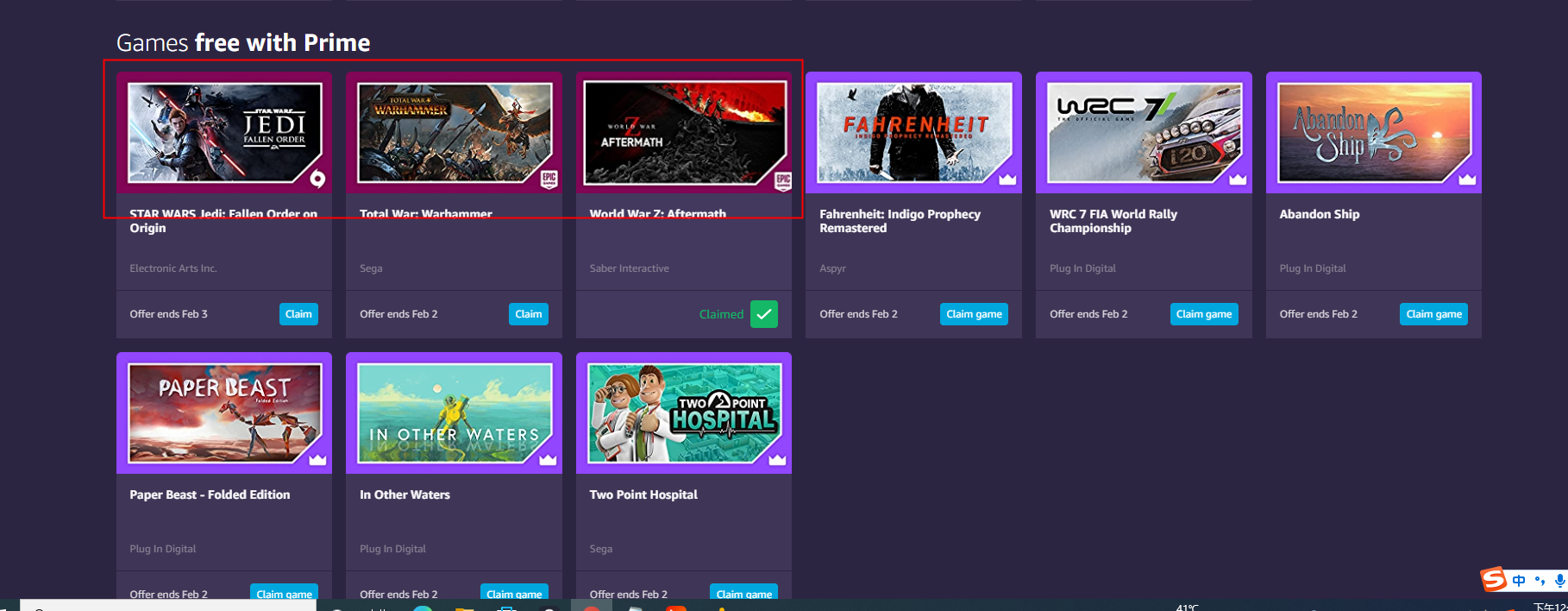Toggle the Sogou punctuation mode icon
This screenshot has width=1568, height=611.
(1540, 581)
